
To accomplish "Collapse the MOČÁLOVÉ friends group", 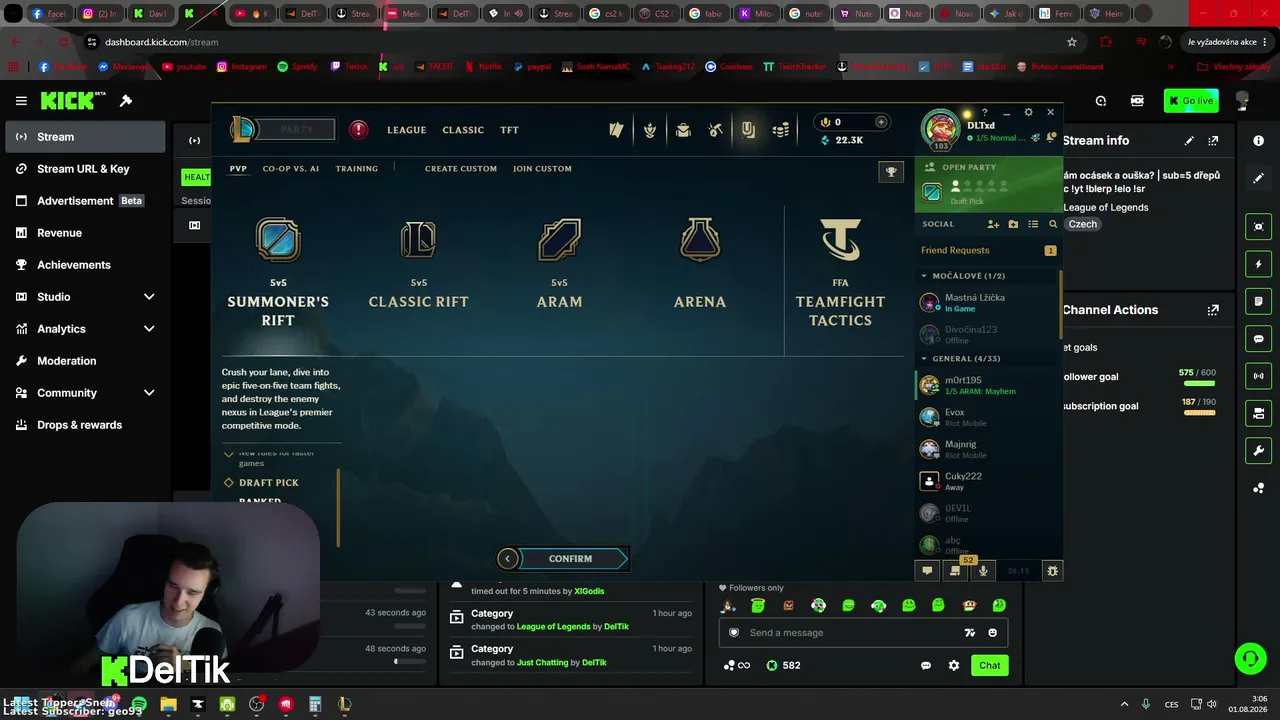I will [924, 276].
